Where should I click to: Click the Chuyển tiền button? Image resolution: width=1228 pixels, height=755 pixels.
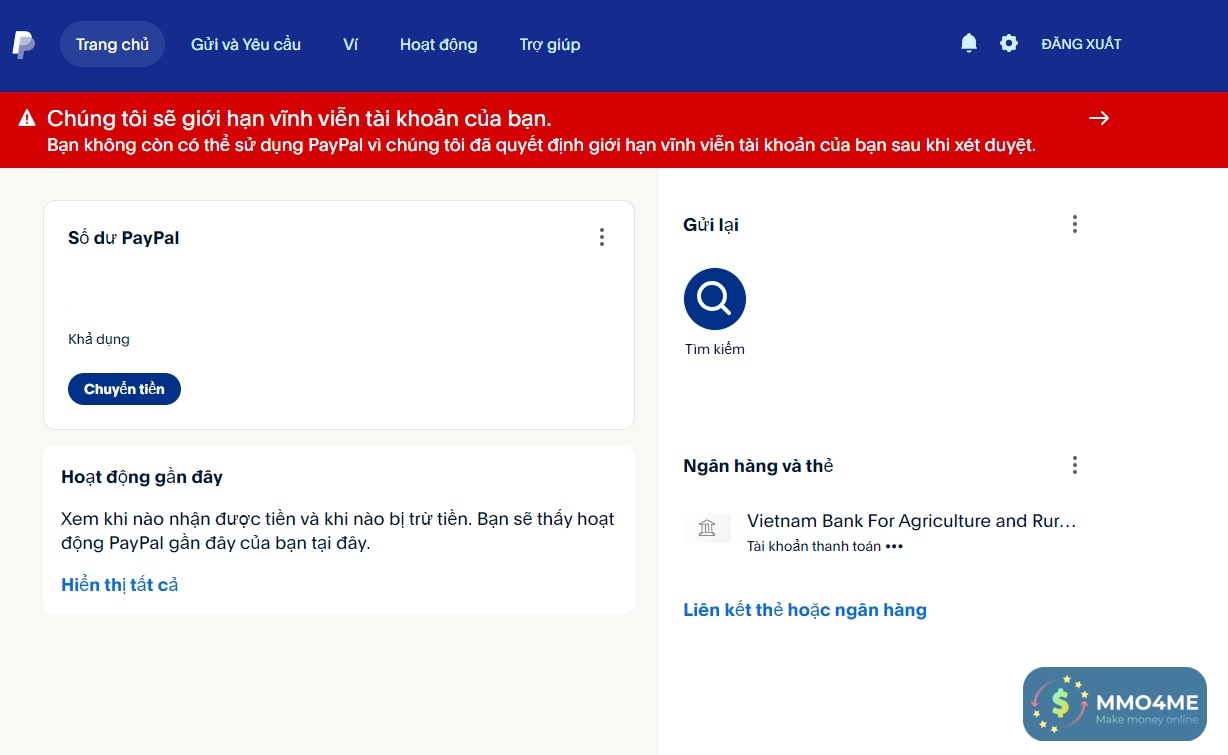tap(124, 389)
